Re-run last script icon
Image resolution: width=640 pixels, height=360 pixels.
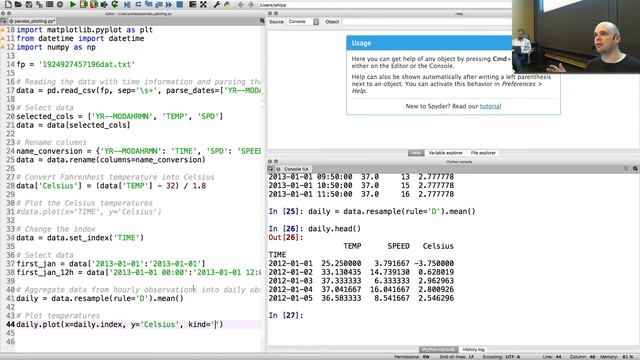pyautogui.click(x=115, y=4)
